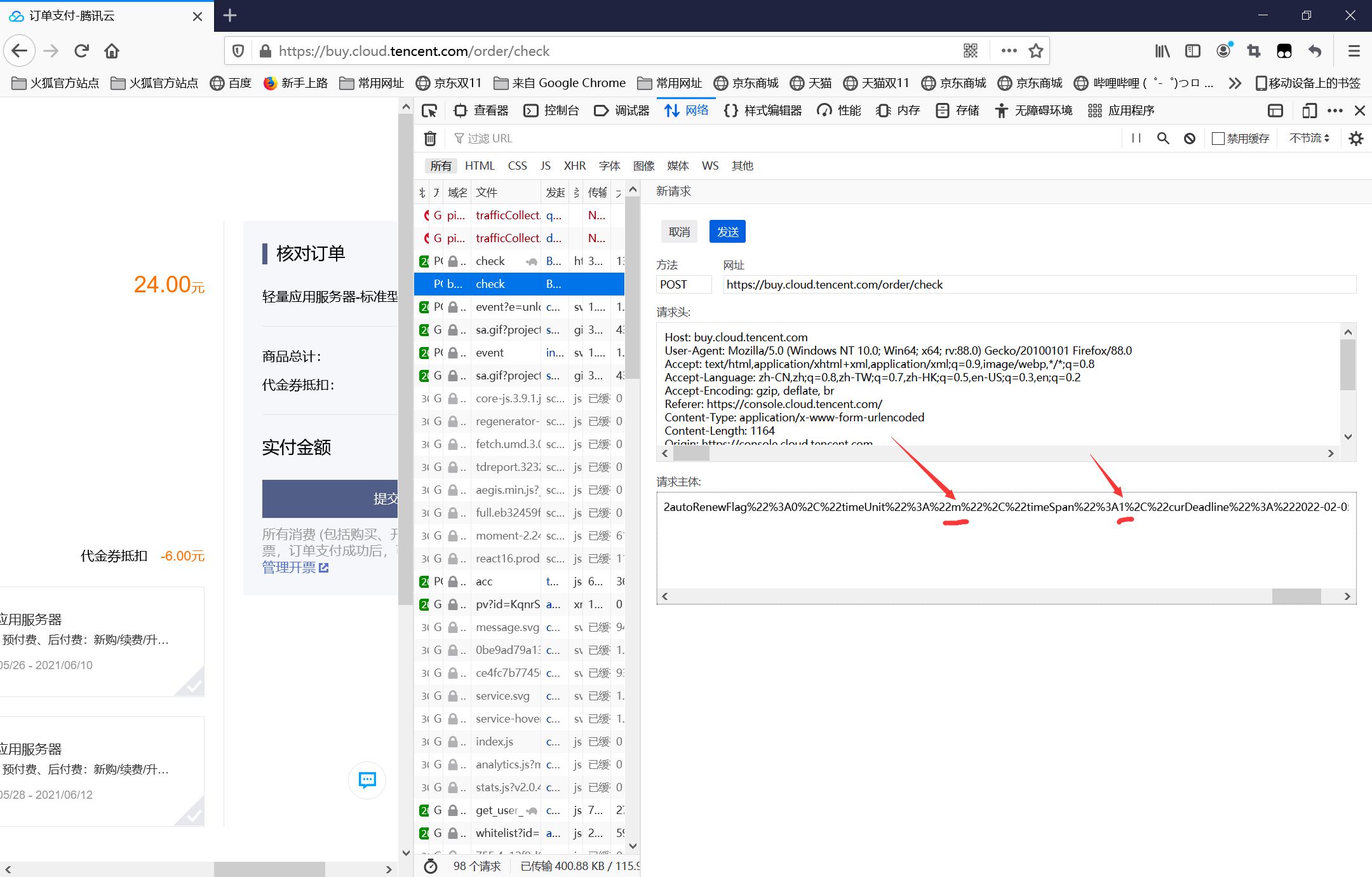Toggle responsive design mode icon
Screen dimensions: 1372x877
point(1308,111)
